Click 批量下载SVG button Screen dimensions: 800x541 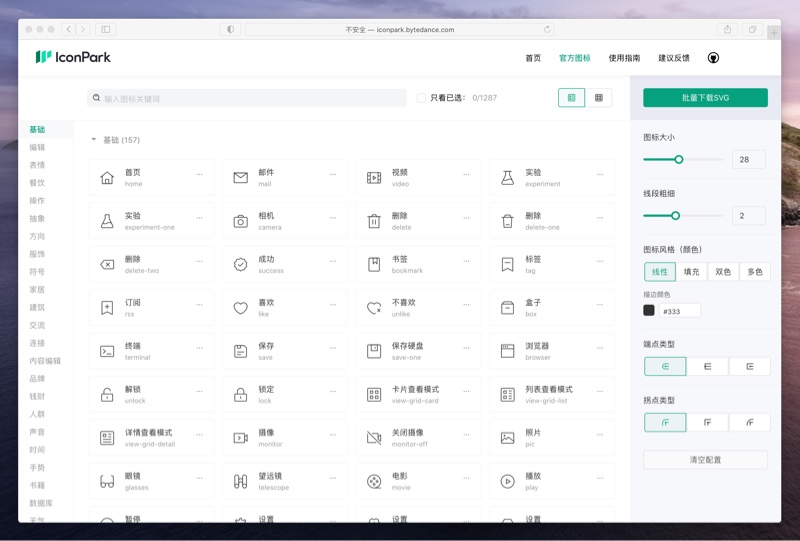[705, 97]
